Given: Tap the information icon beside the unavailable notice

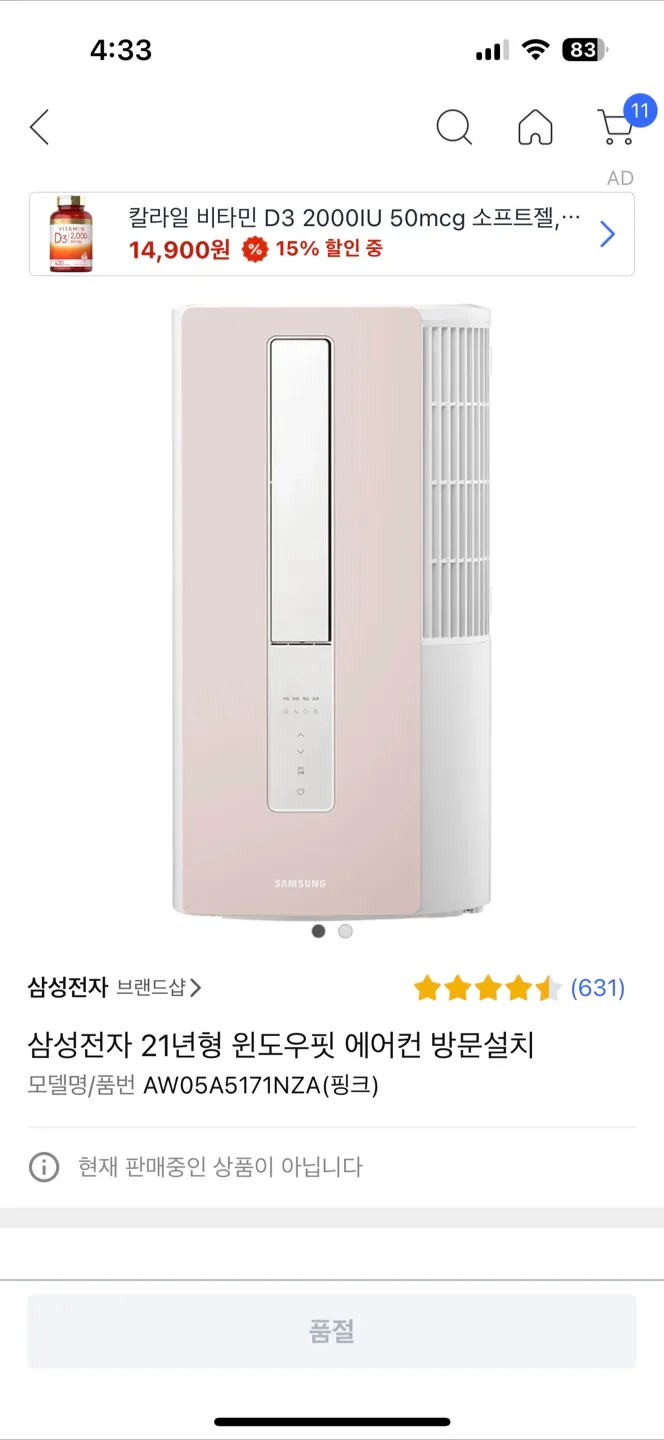Looking at the screenshot, I should pos(44,1167).
